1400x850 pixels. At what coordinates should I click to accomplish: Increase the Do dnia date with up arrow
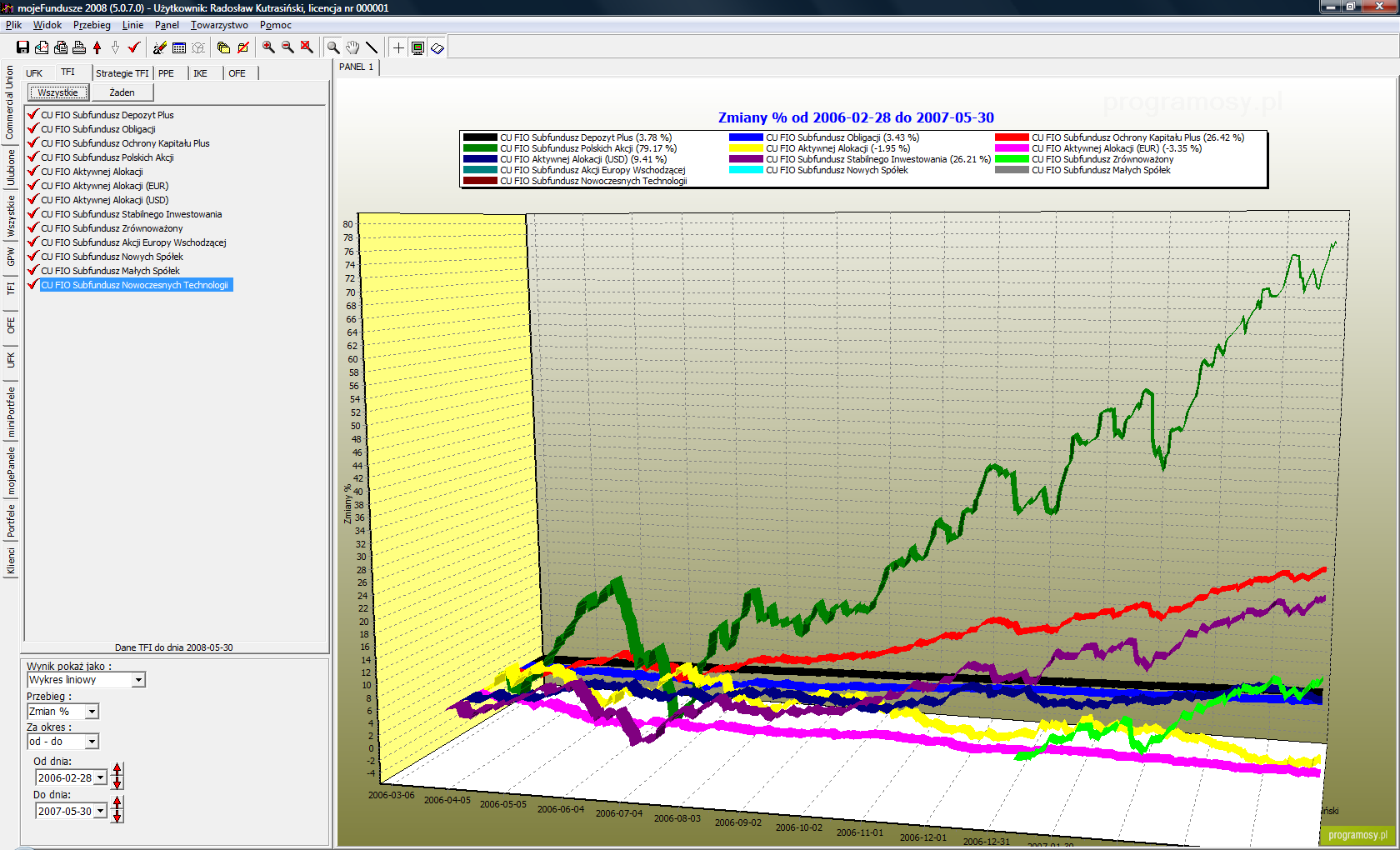[x=117, y=802]
